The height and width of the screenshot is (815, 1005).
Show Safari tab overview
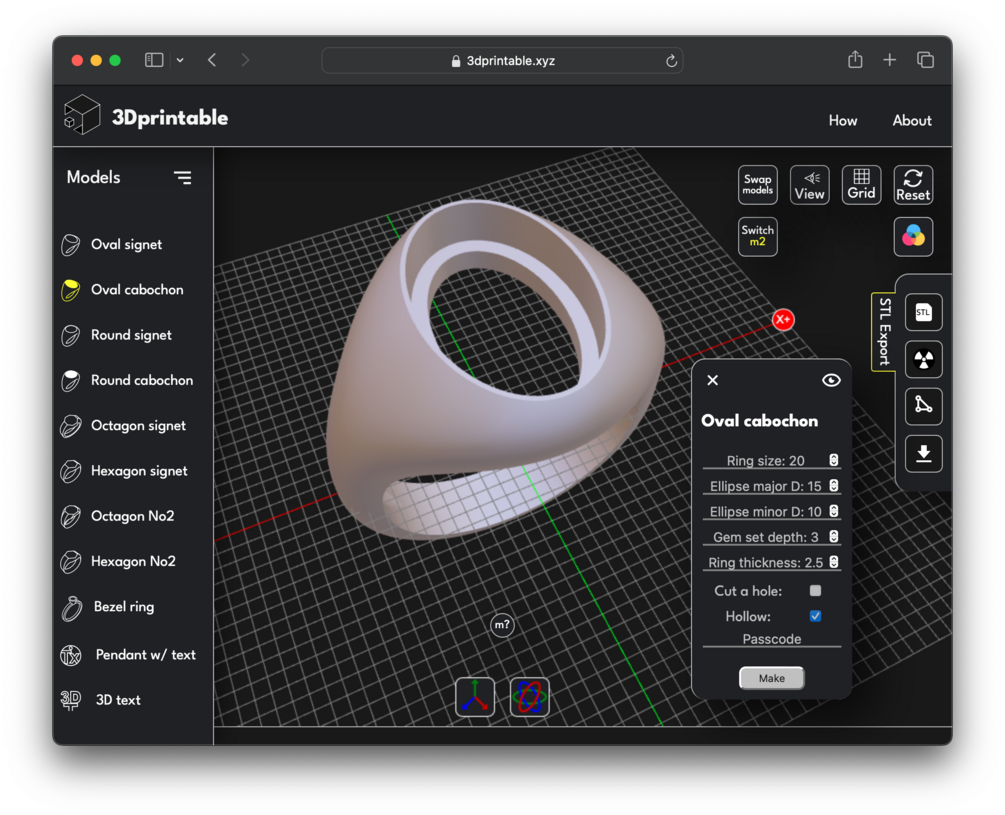925,60
